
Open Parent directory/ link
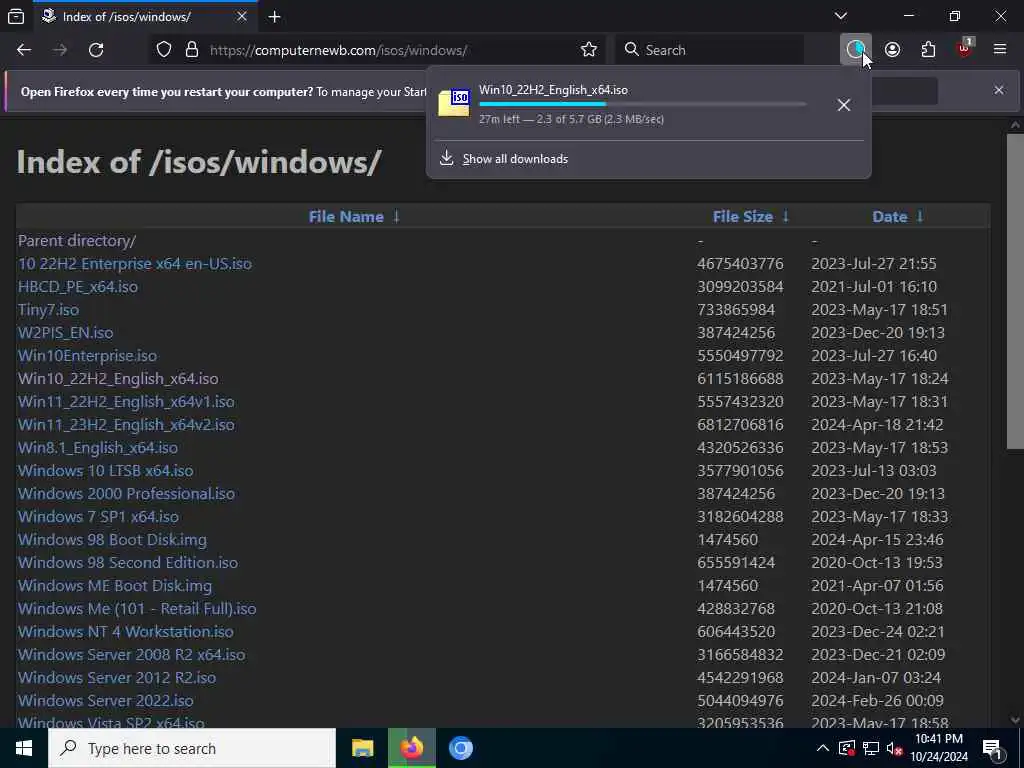tap(77, 240)
